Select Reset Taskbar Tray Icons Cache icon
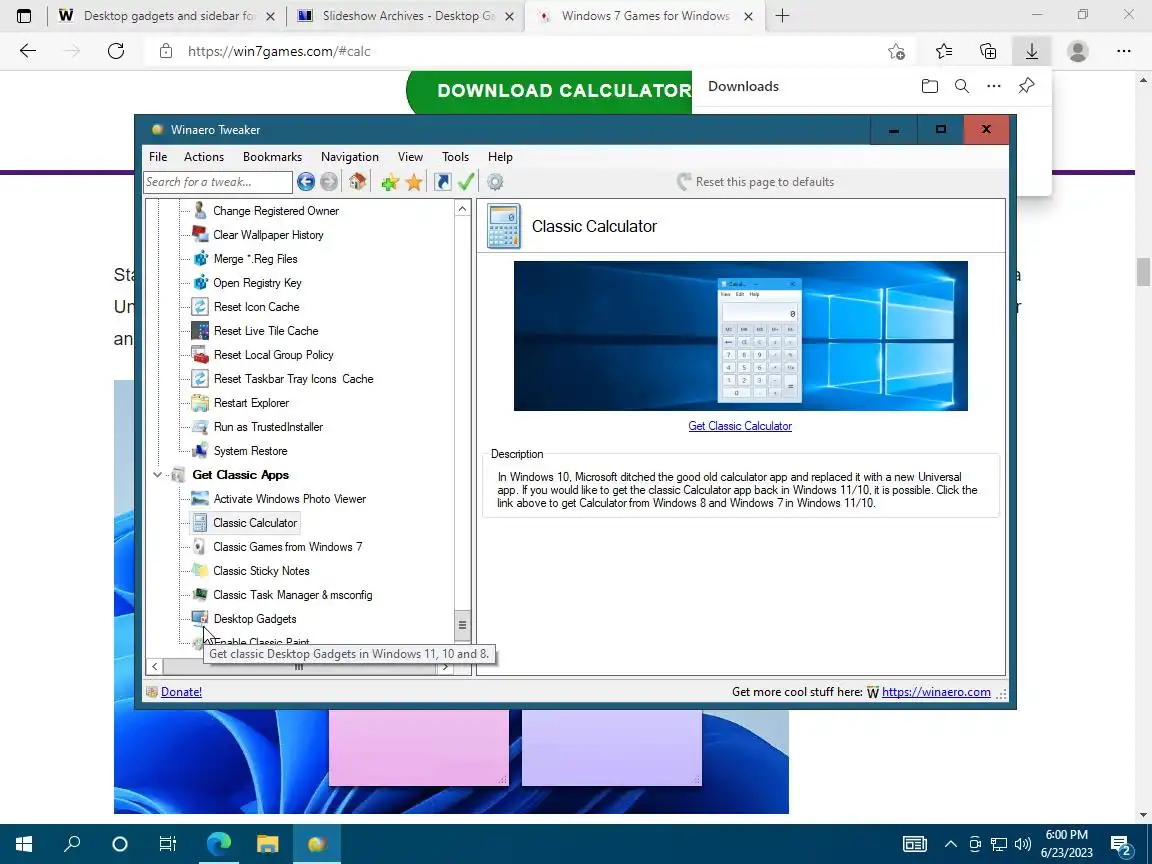The width and height of the screenshot is (1152, 864). (200, 378)
